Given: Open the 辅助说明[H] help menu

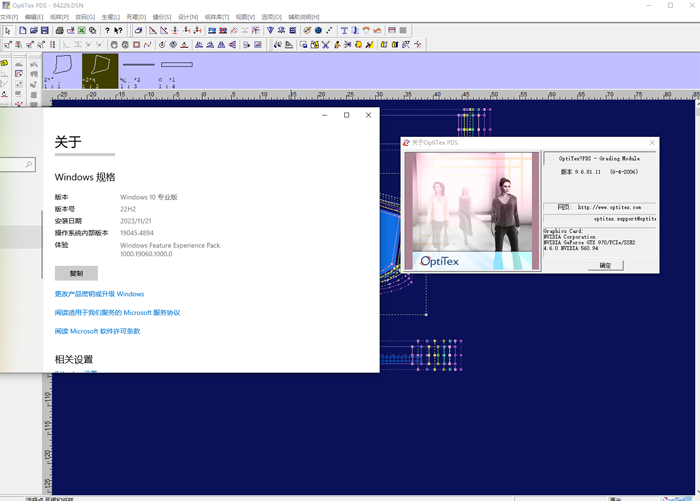Looking at the screenshot, I should [304, 17].
